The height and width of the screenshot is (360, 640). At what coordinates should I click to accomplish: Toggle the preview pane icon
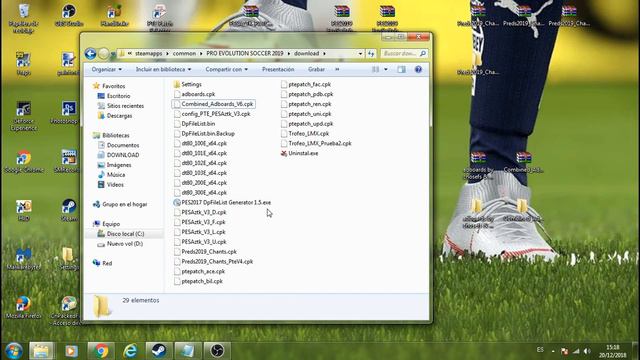[402, 69]
